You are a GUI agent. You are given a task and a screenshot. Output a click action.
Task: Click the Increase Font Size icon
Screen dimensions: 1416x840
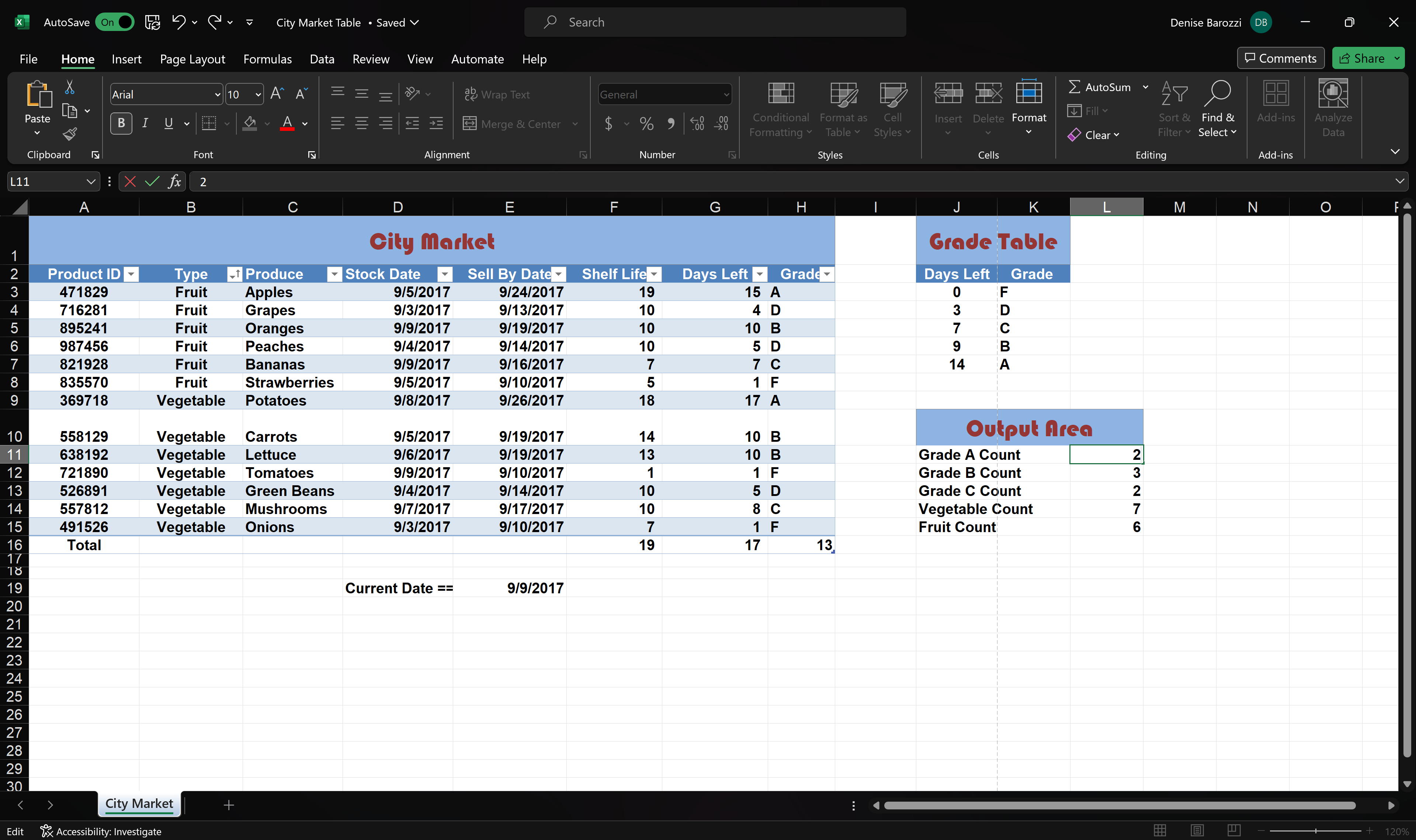pyautogui.click(x=277, y=94)
